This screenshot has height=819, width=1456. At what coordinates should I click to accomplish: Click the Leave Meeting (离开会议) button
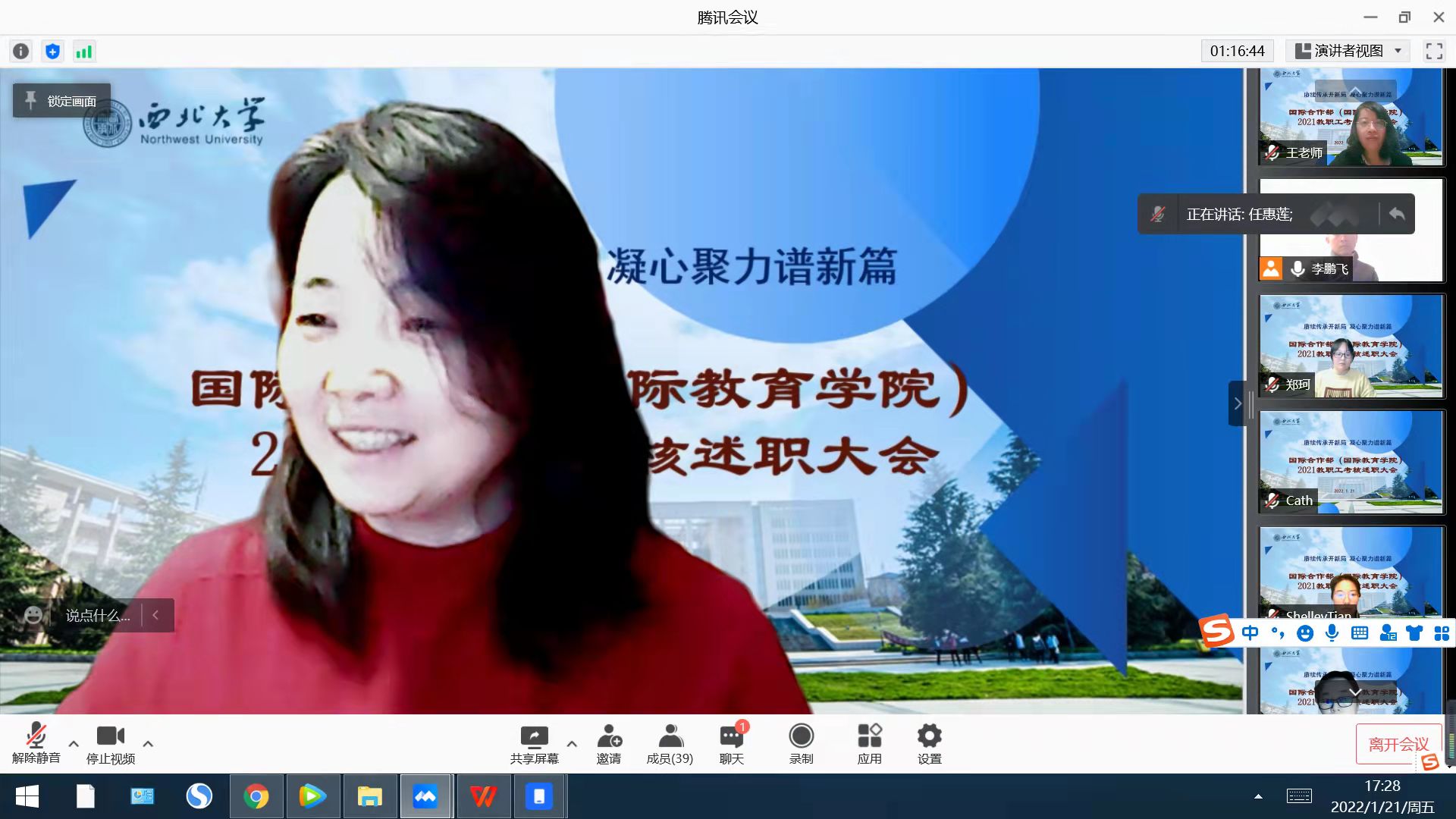coord(1398,744)
